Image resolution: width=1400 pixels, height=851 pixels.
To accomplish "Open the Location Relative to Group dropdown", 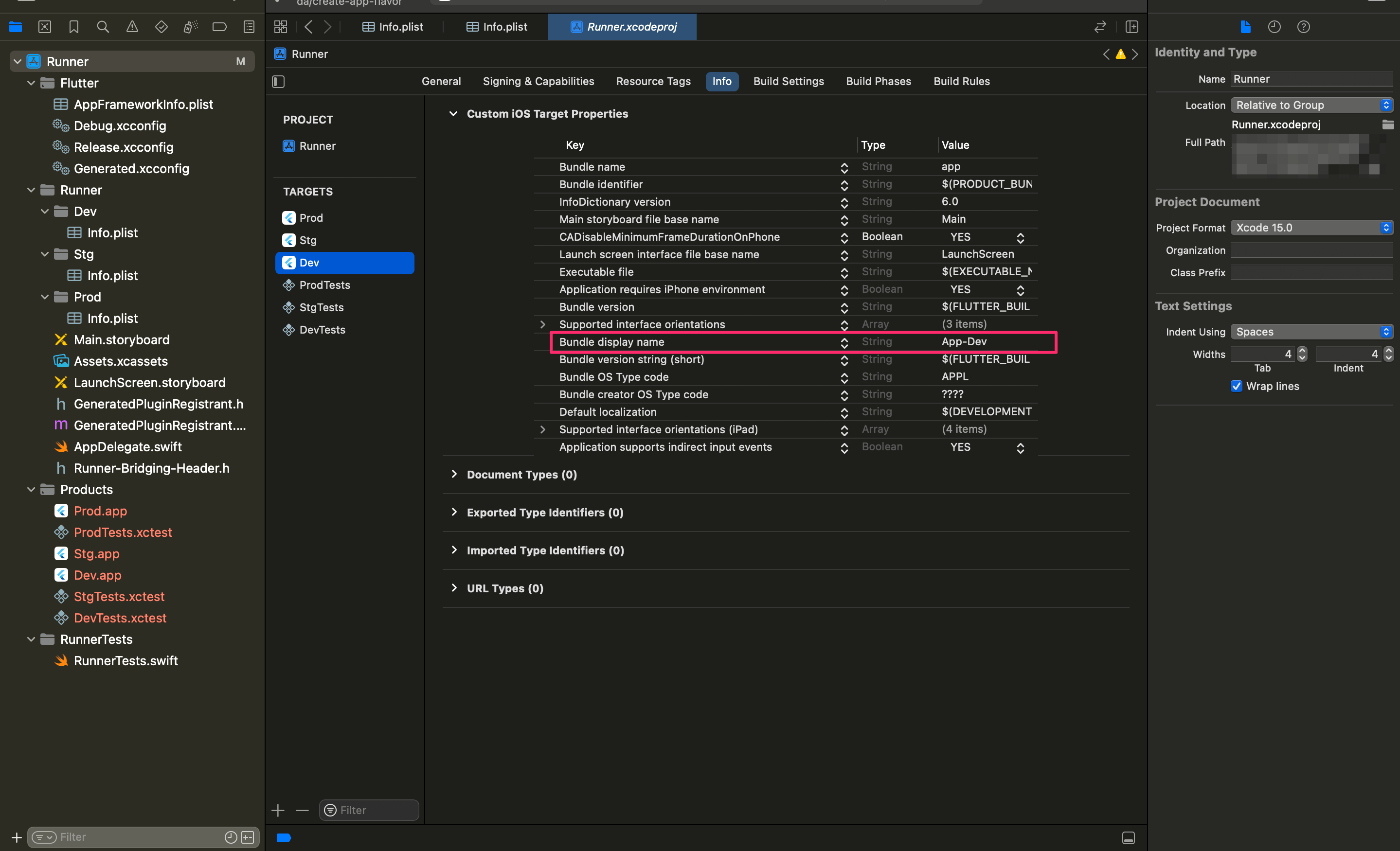I will [1312, 105].
